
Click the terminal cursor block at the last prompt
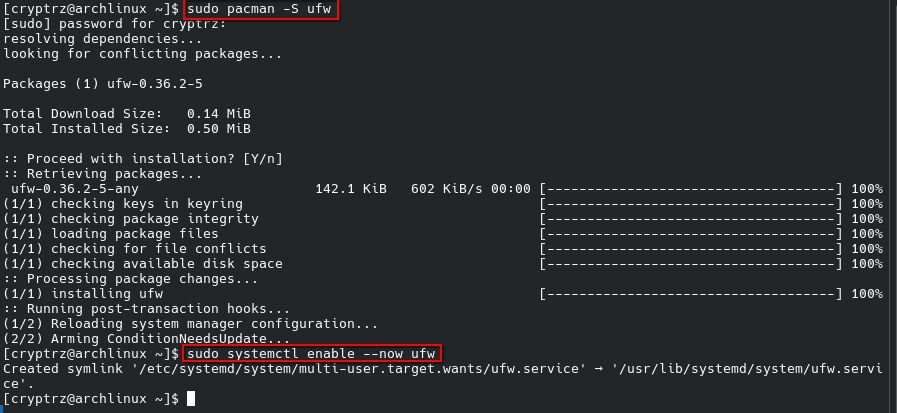191,399
